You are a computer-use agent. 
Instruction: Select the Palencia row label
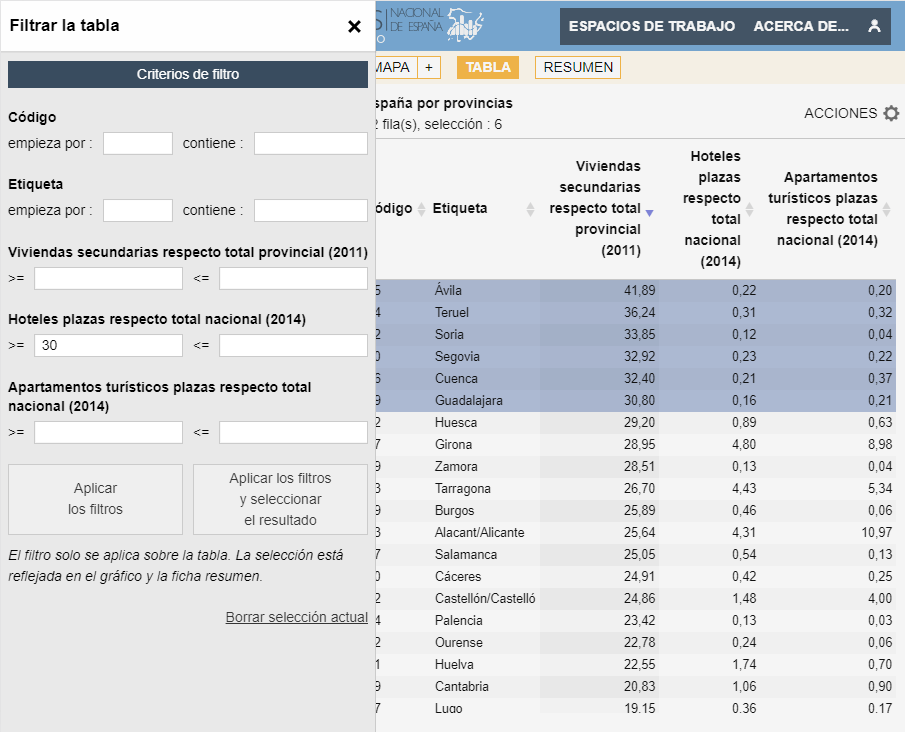coord(459,620)
